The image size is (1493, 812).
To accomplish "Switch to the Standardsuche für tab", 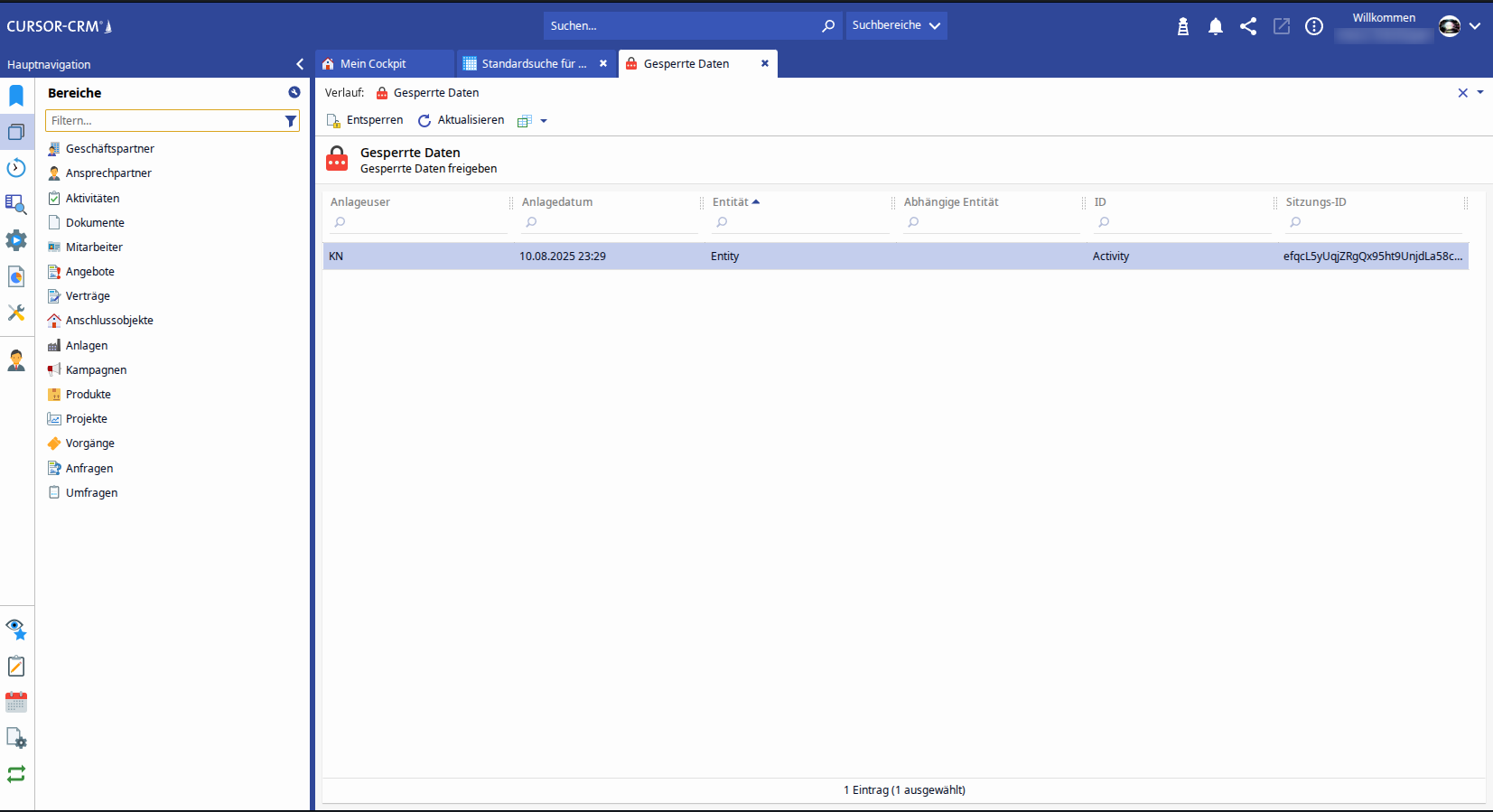I will tap(533, 64).
